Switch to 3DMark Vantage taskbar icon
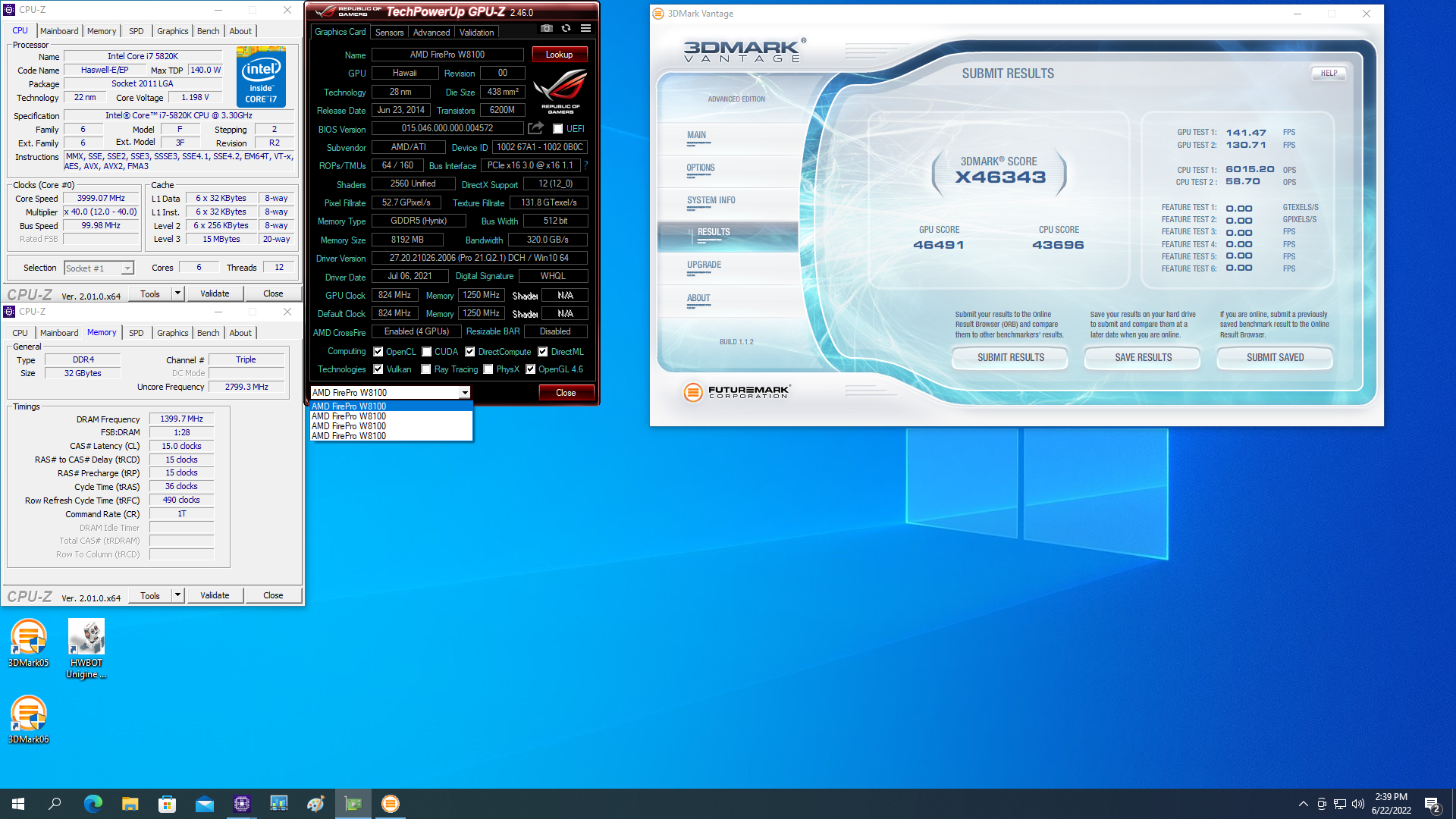Screen dimensions: 1456x819 (391, 804)
